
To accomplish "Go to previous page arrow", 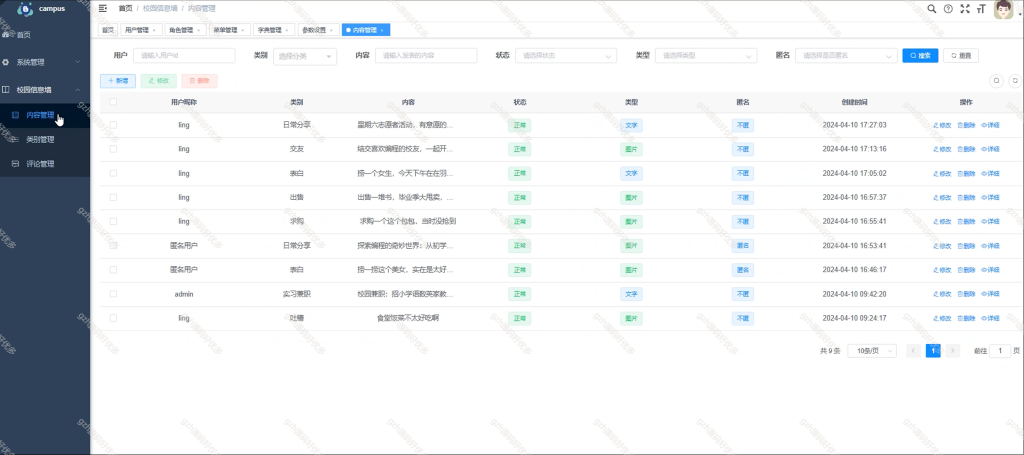I will 914,351.
